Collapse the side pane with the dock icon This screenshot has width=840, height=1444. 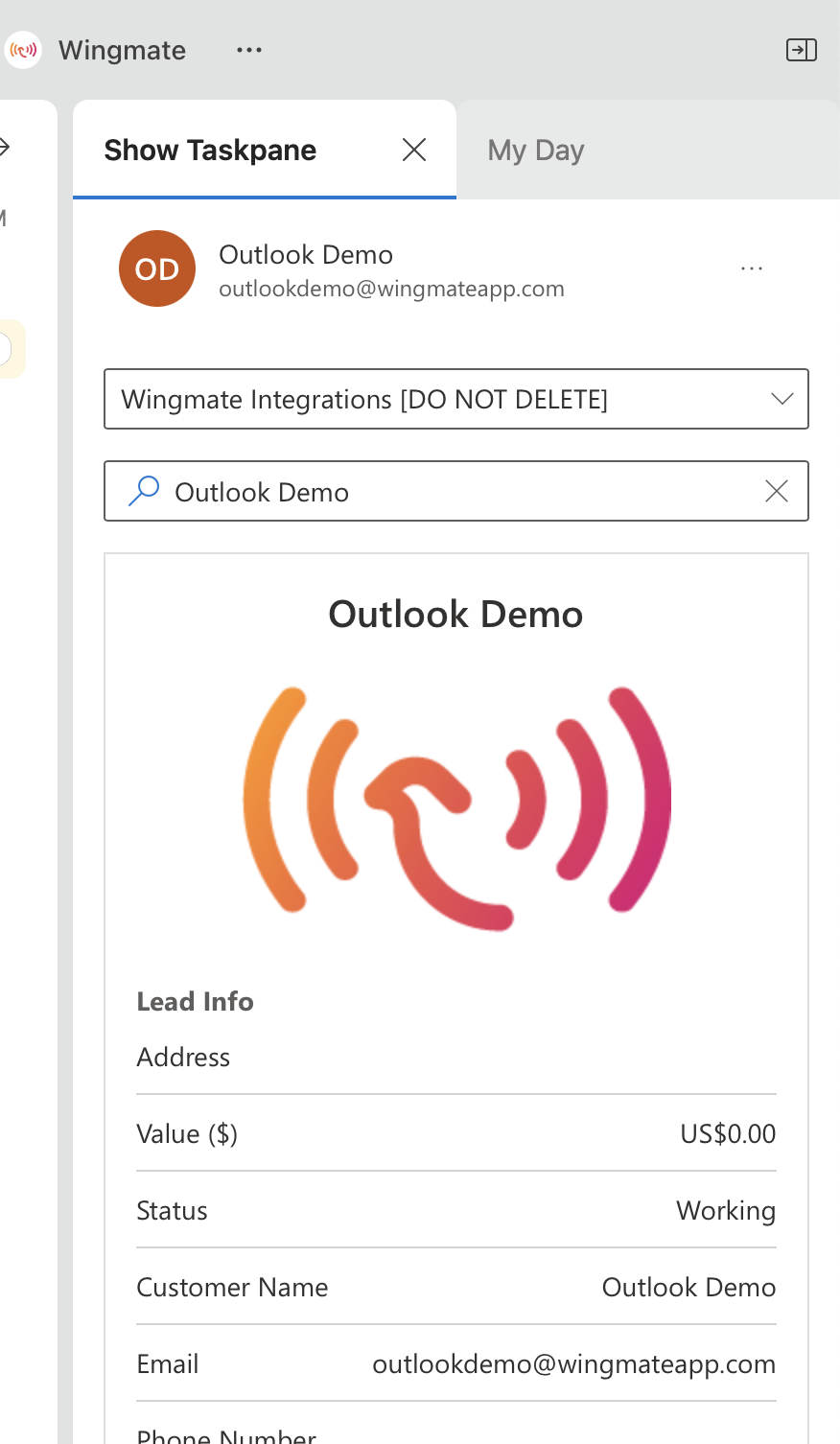point(801,50)
